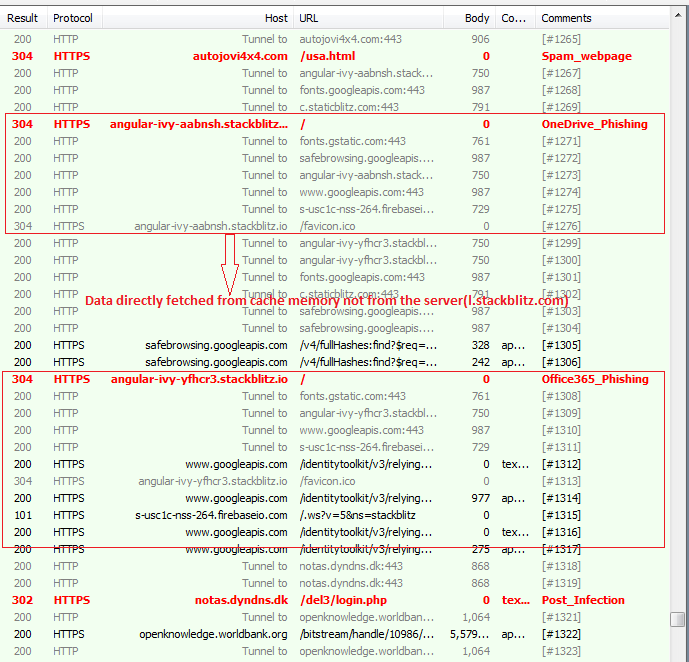Click the /del3/login.php URL entry

tap(344, 600)
